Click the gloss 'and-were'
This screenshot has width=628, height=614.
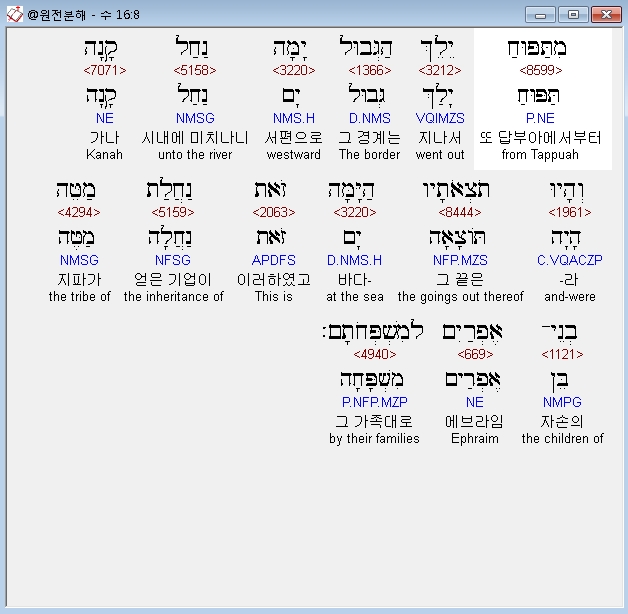570,297
